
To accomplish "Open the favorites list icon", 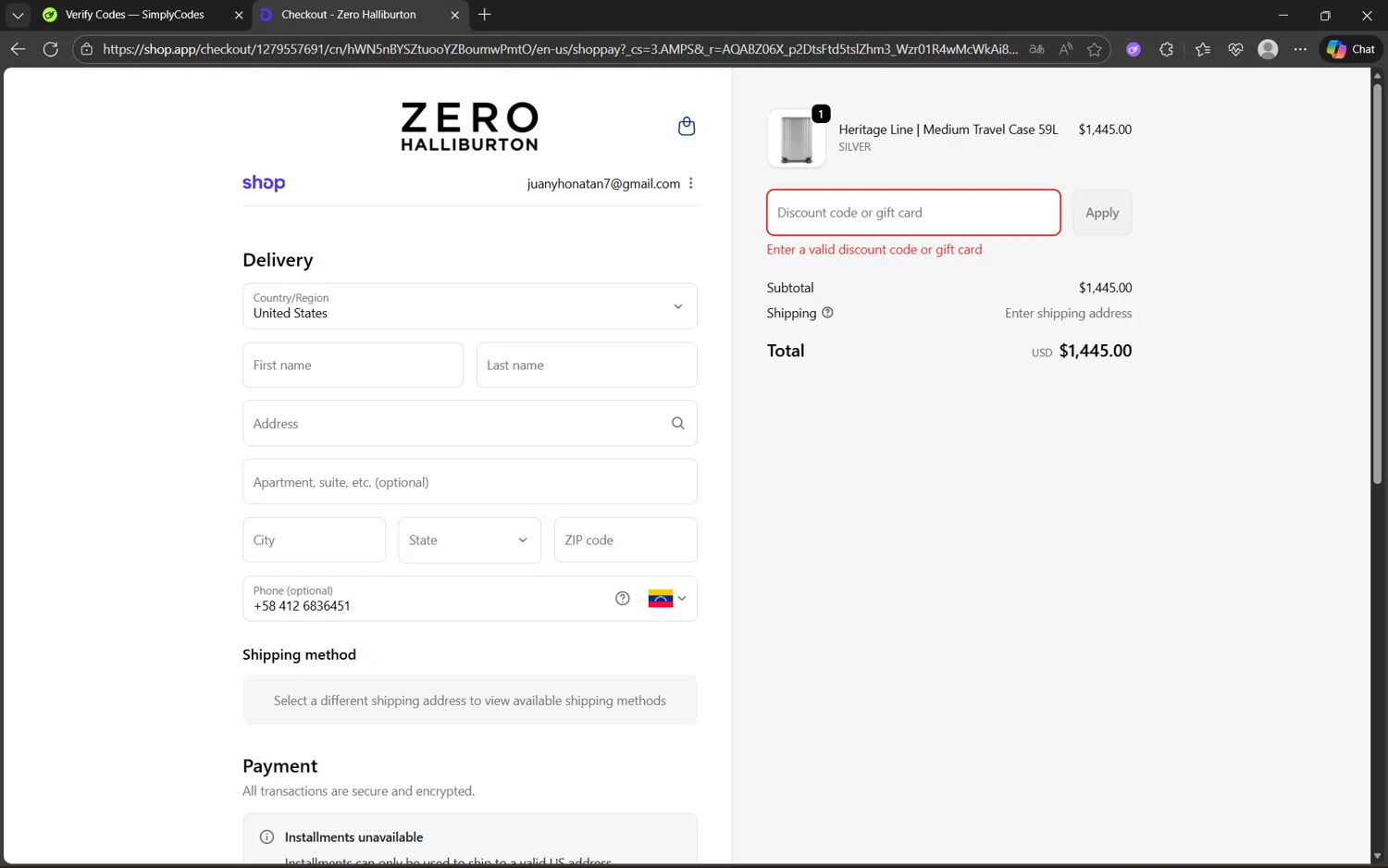I will pyautogui.click(x=1203, y=49).
